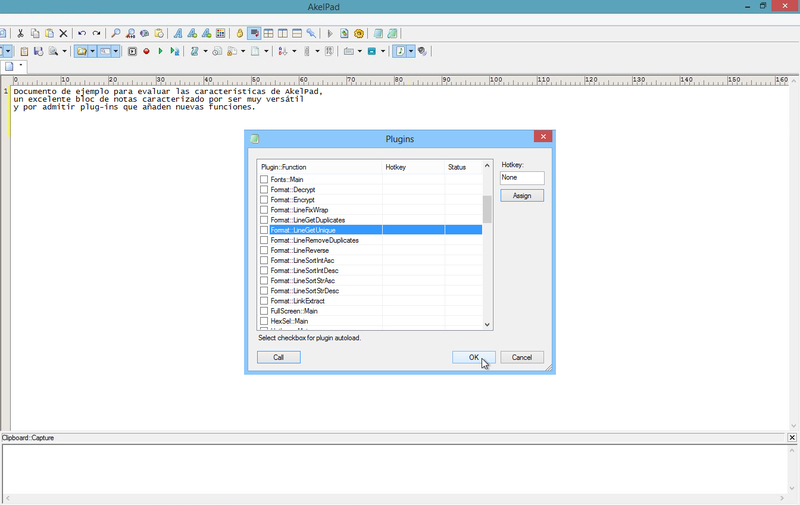Click the green play macro icon
The height and width of the screenshot is (505, 800).
click(160, 52)
